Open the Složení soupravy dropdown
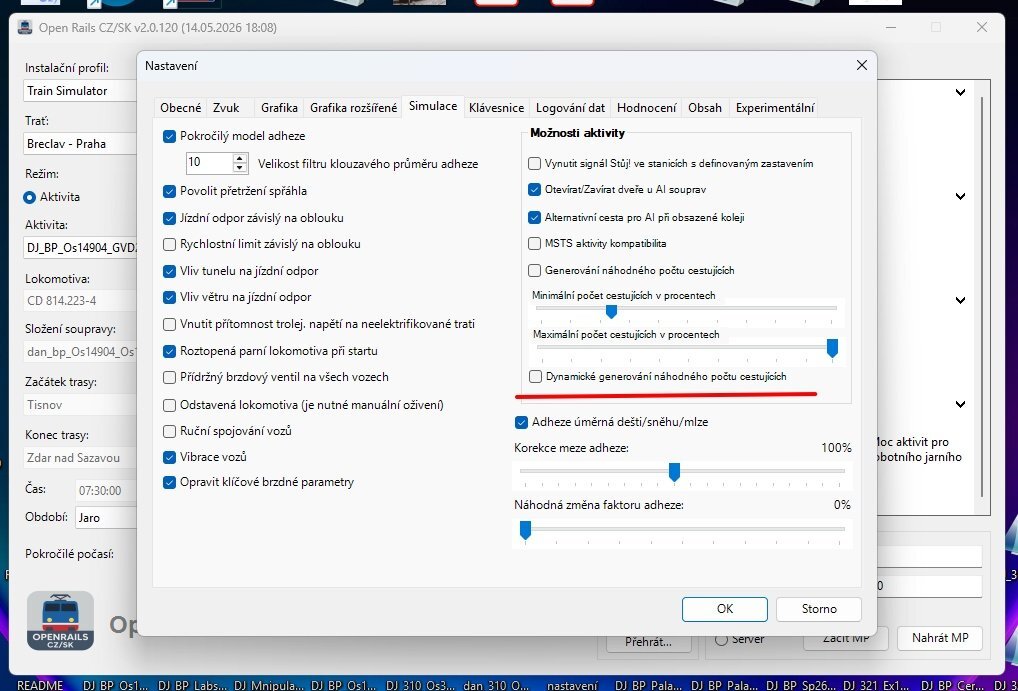This screenshot has height=691, width=1018. [80, 351]
